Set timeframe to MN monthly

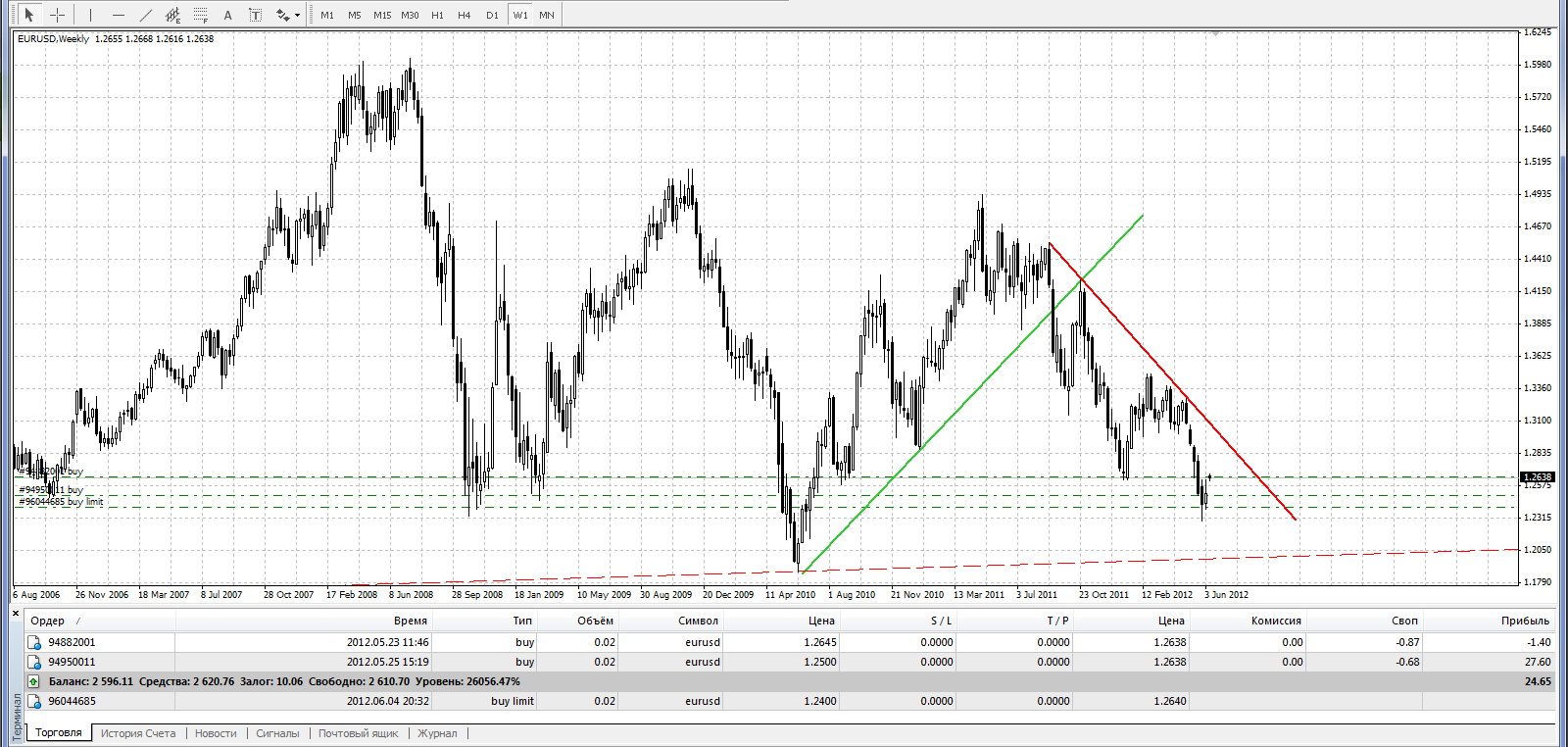pos(547,15)
